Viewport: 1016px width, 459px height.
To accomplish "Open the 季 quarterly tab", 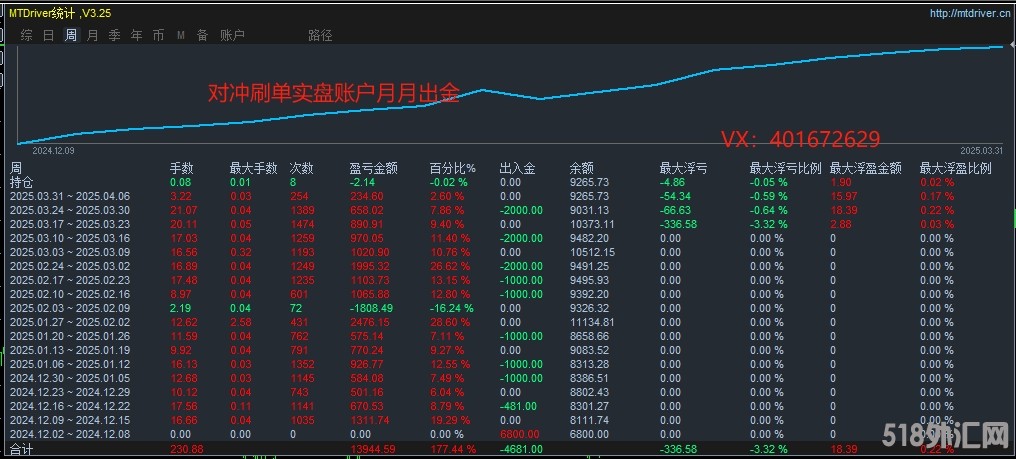I will pyautogui.click(x=115, y=36).
